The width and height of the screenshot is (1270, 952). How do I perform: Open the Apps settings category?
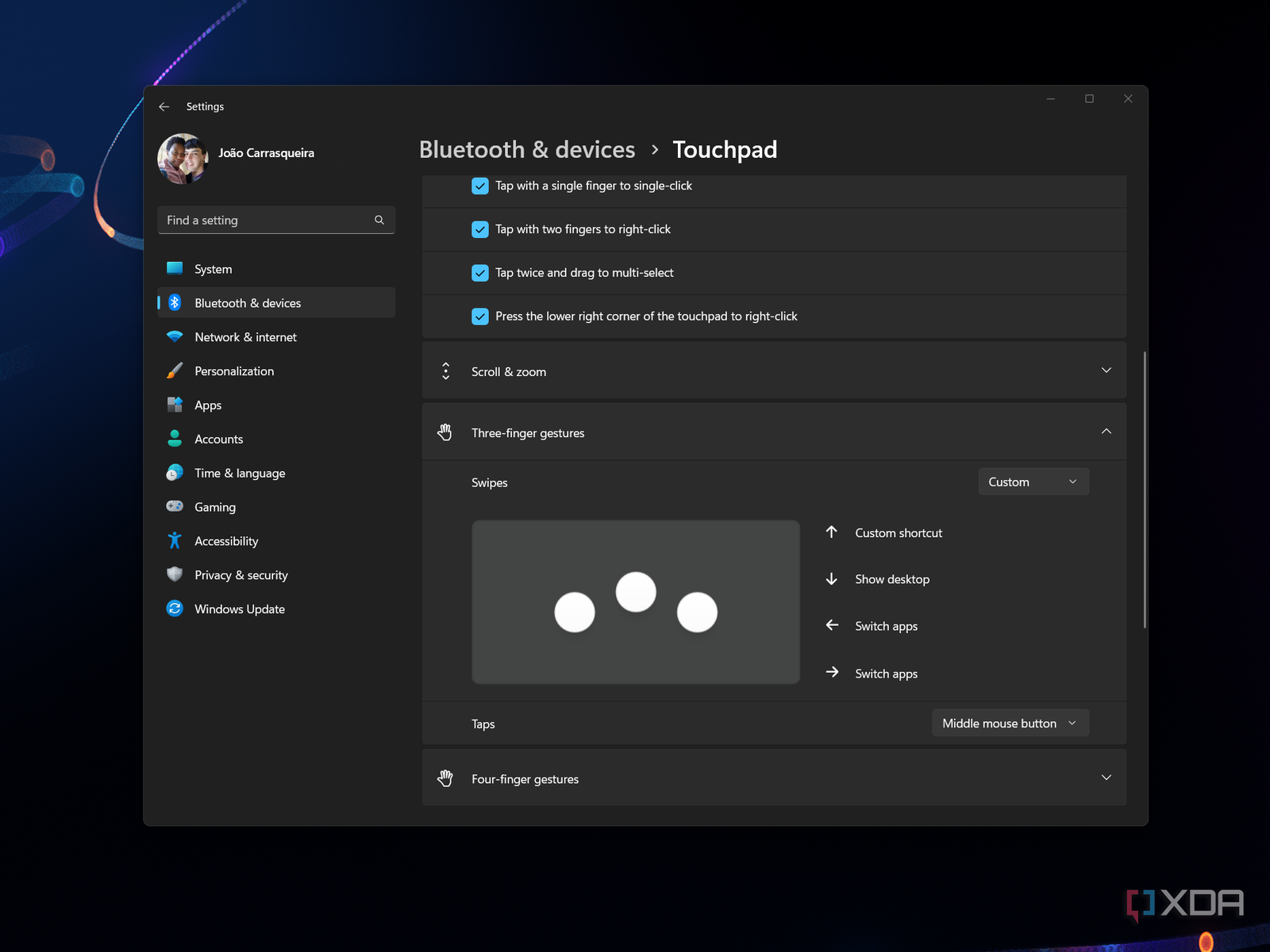point(208,405)
